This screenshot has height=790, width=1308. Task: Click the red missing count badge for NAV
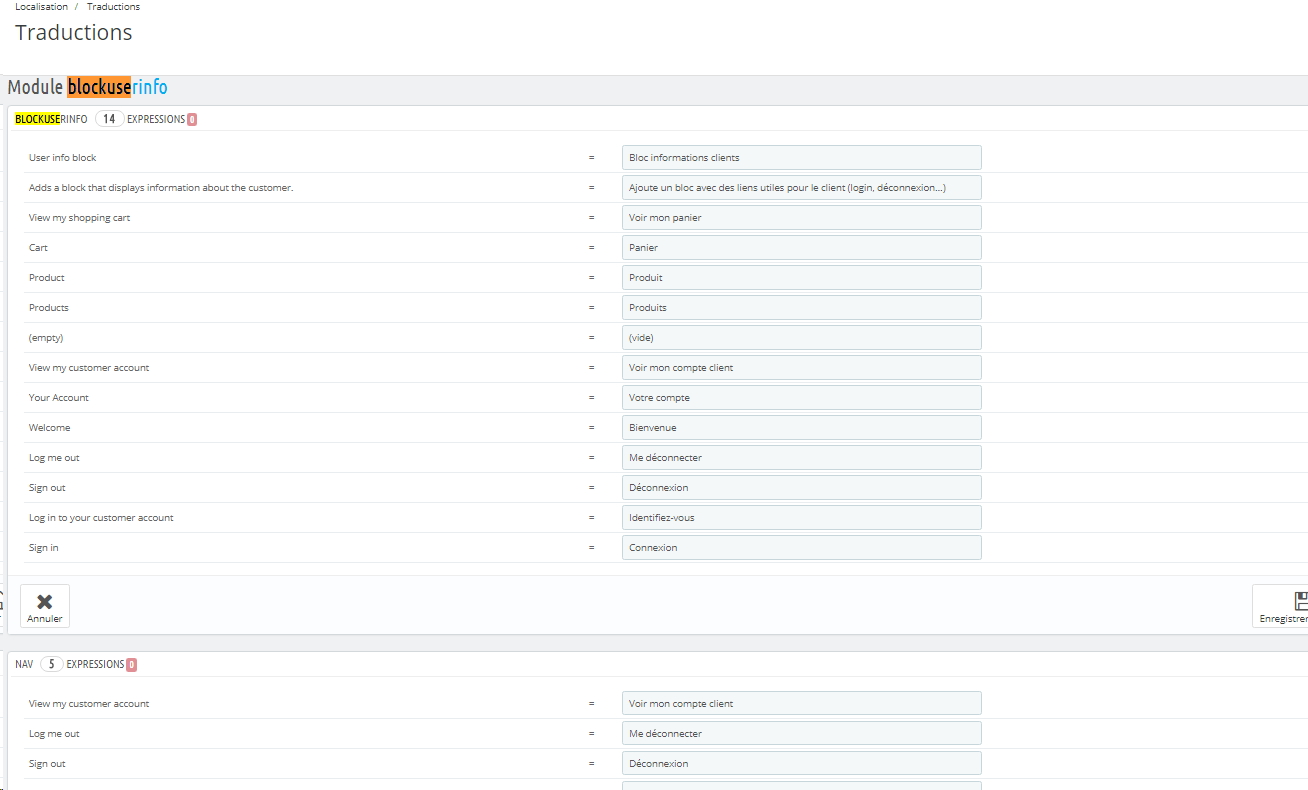131,664
